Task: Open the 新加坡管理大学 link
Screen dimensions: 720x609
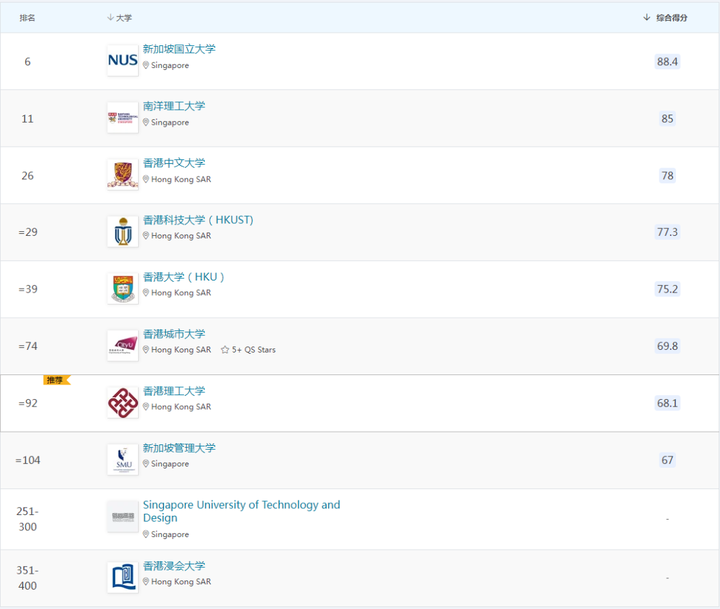Action: [179, 448]
